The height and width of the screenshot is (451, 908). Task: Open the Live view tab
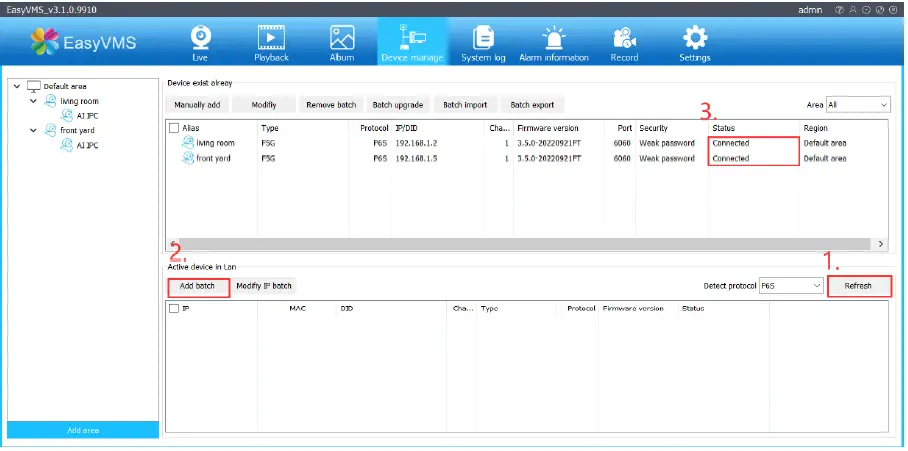point(200,43)
